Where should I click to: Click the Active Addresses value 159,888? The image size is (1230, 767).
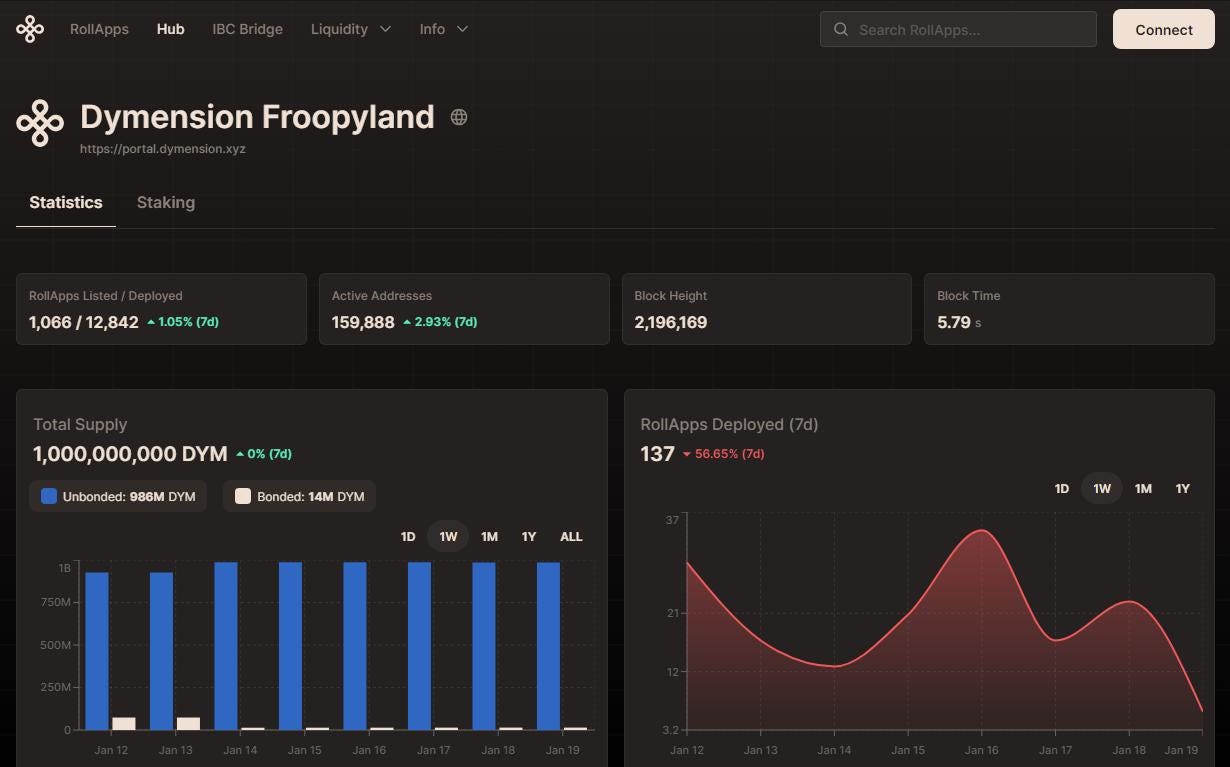363,322
